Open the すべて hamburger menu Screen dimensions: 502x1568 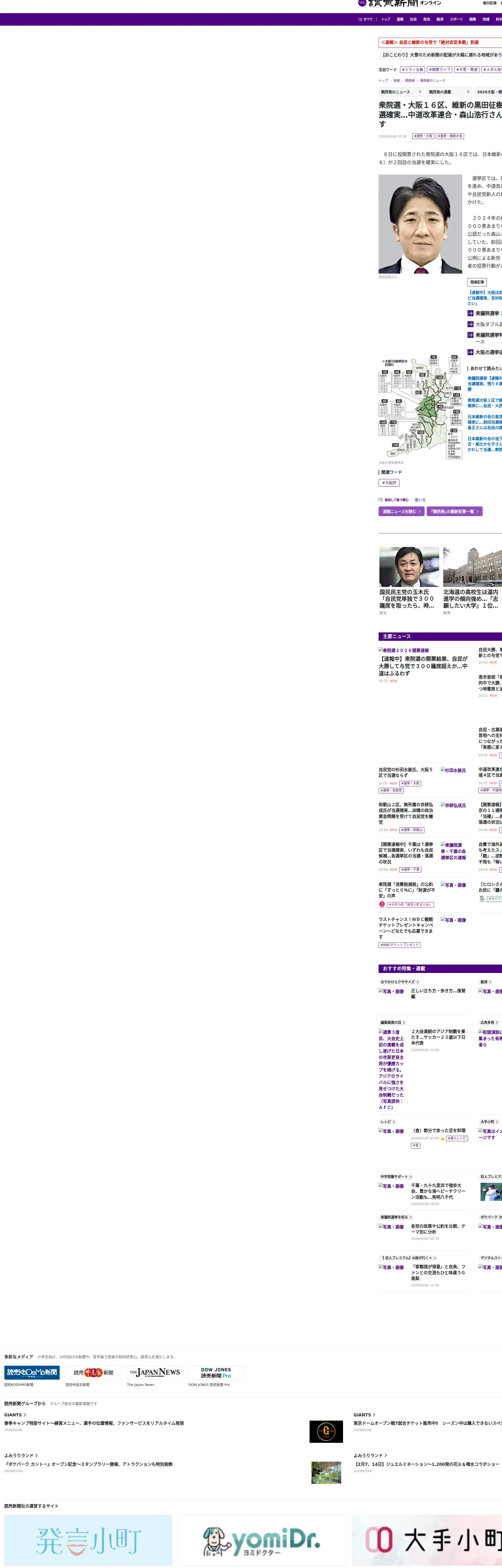pos(366,20)
